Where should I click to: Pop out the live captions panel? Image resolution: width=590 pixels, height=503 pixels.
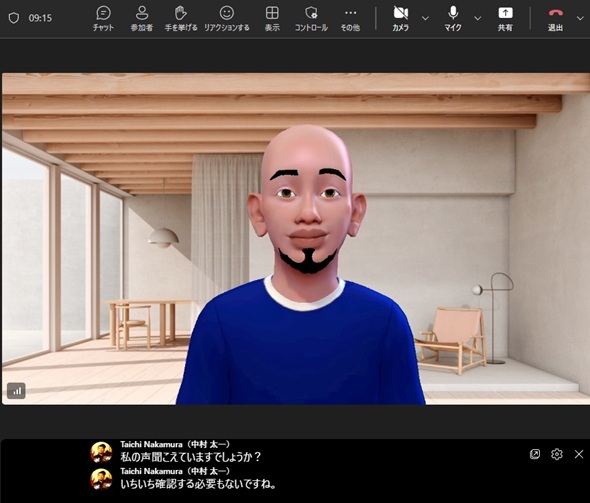tap(535, 454)
